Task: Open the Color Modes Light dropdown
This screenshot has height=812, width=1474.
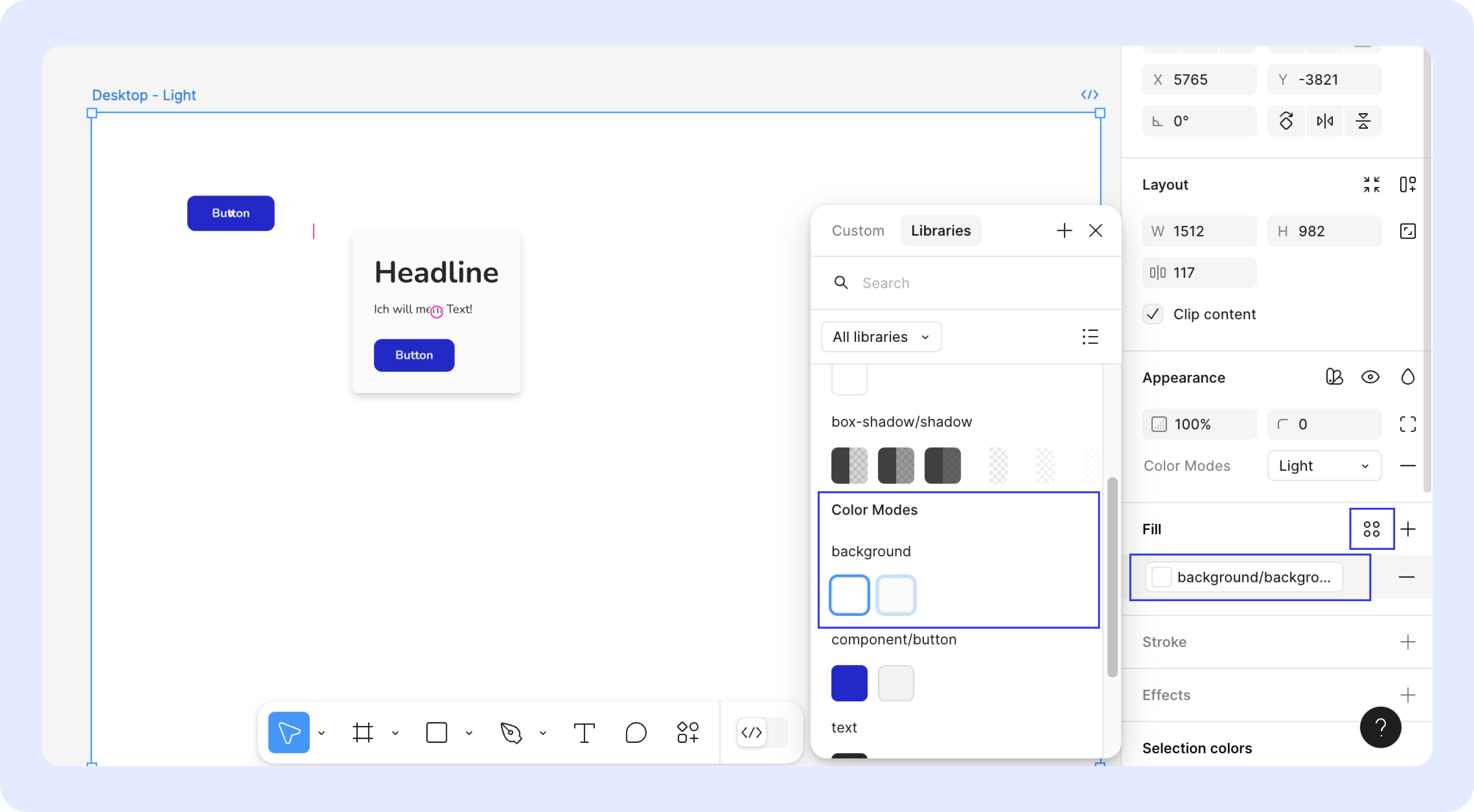Action: [1324, 466]
